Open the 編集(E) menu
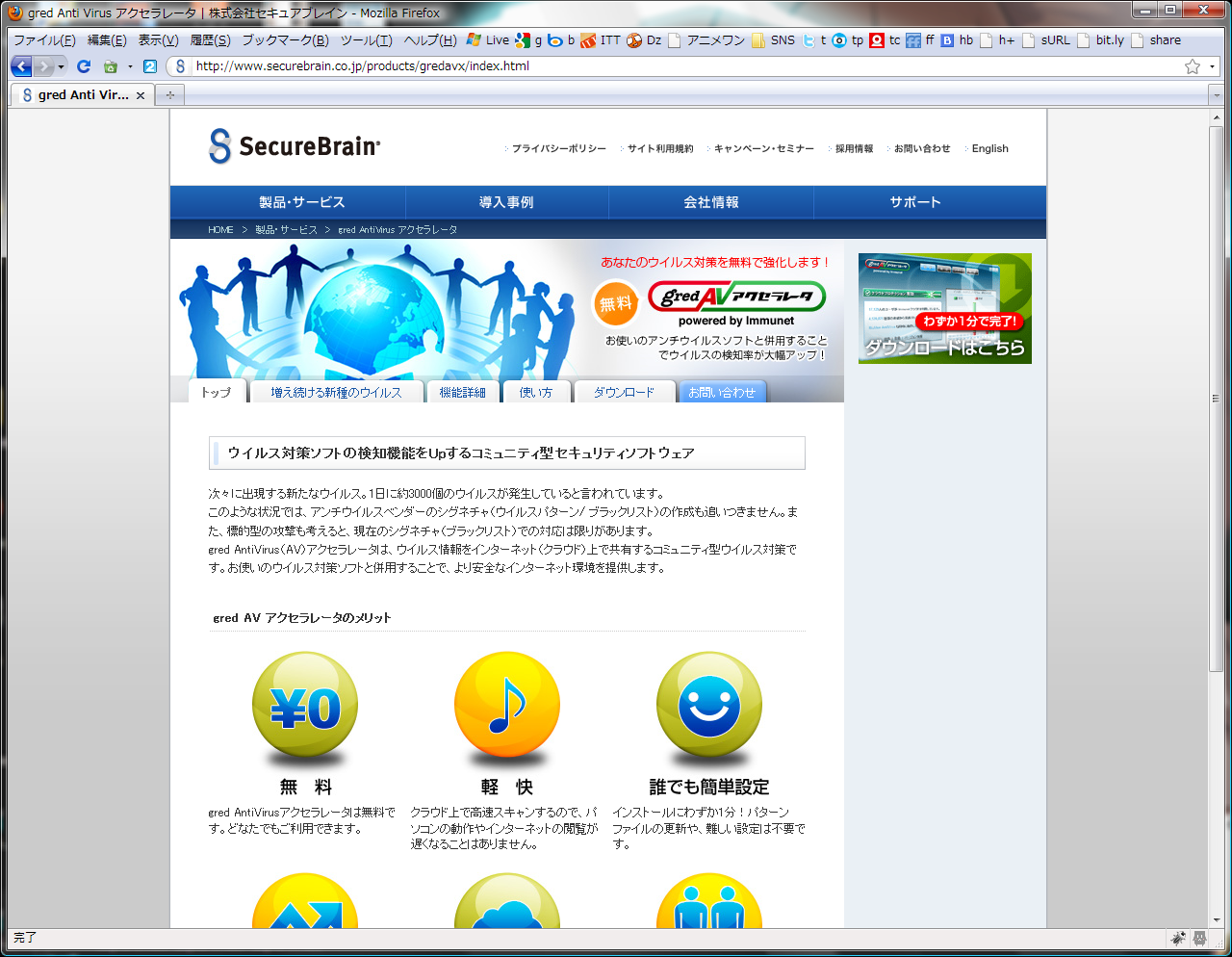Screen dimensions: 1232x957 pyautogui.click(x=107, y=40)
